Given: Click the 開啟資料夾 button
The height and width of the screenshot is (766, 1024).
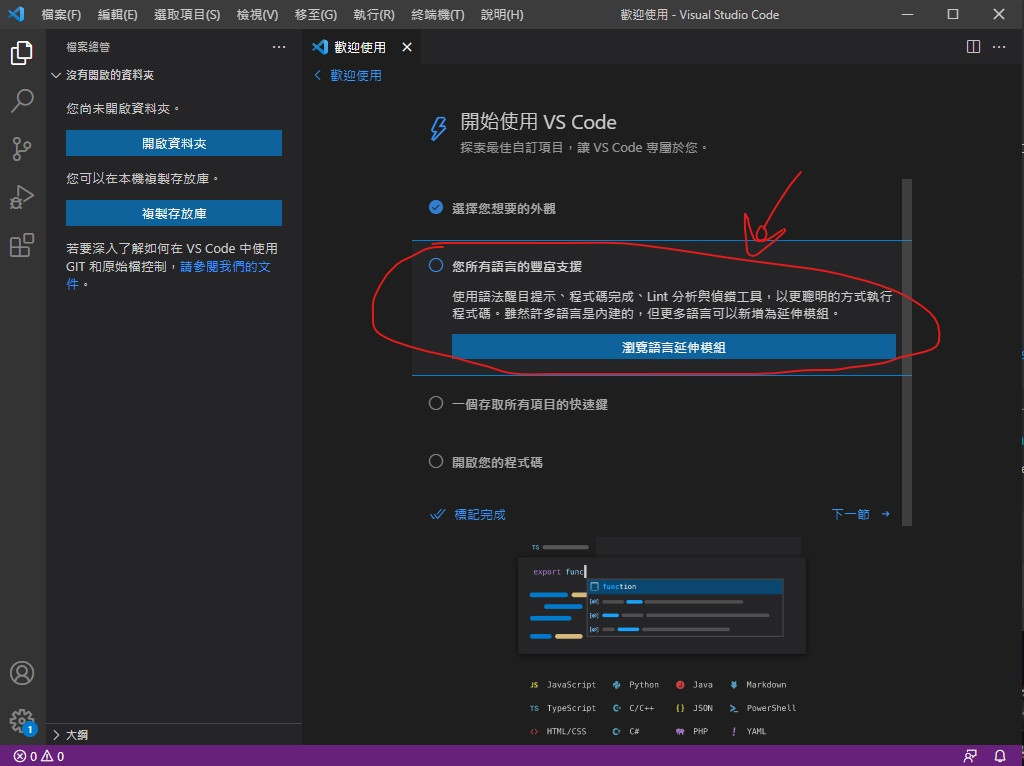Looking at the screenshot, I should (x=174, y=143).
